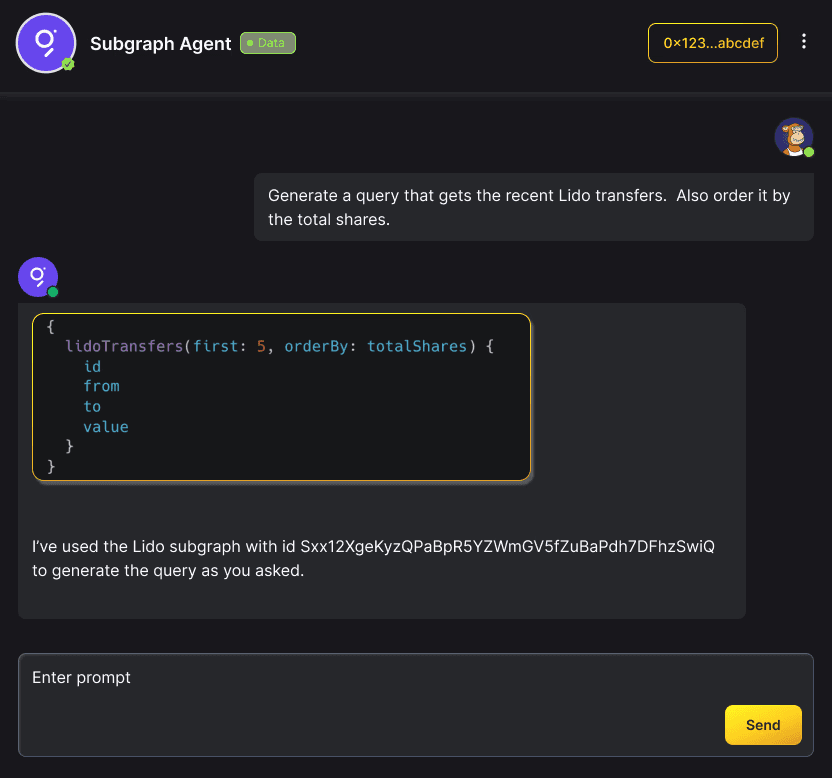Select the 'from' field in the query
The width and height of the screenshot is (832, 778).
[x=101, y=386]
